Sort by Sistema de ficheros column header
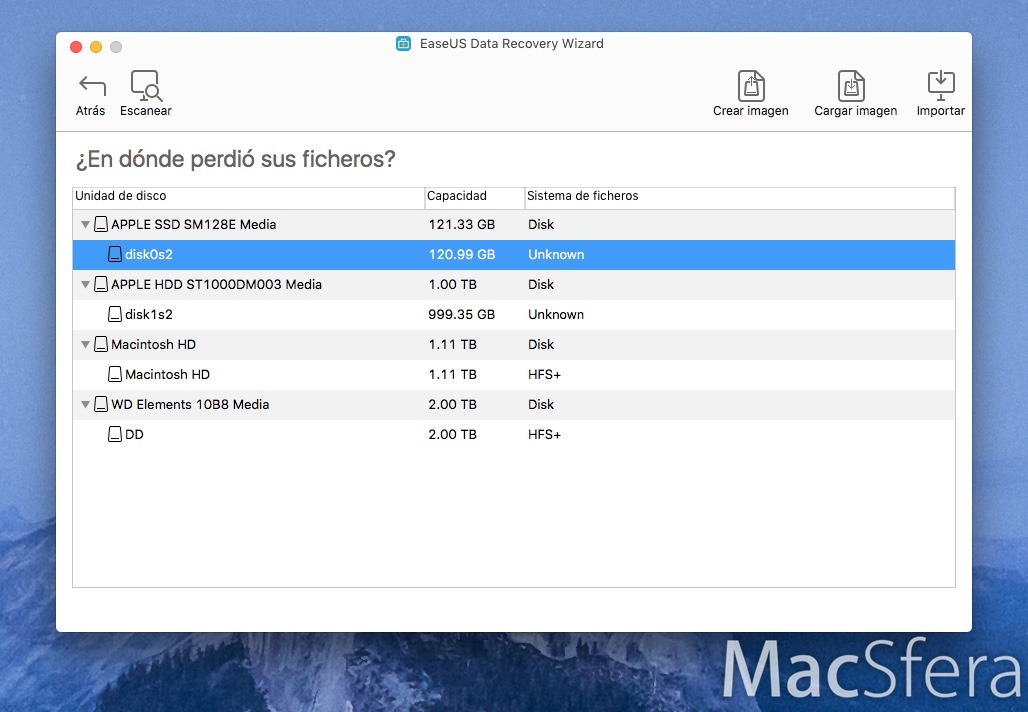Screen dimensions: 1028x712 coord(740,196)
